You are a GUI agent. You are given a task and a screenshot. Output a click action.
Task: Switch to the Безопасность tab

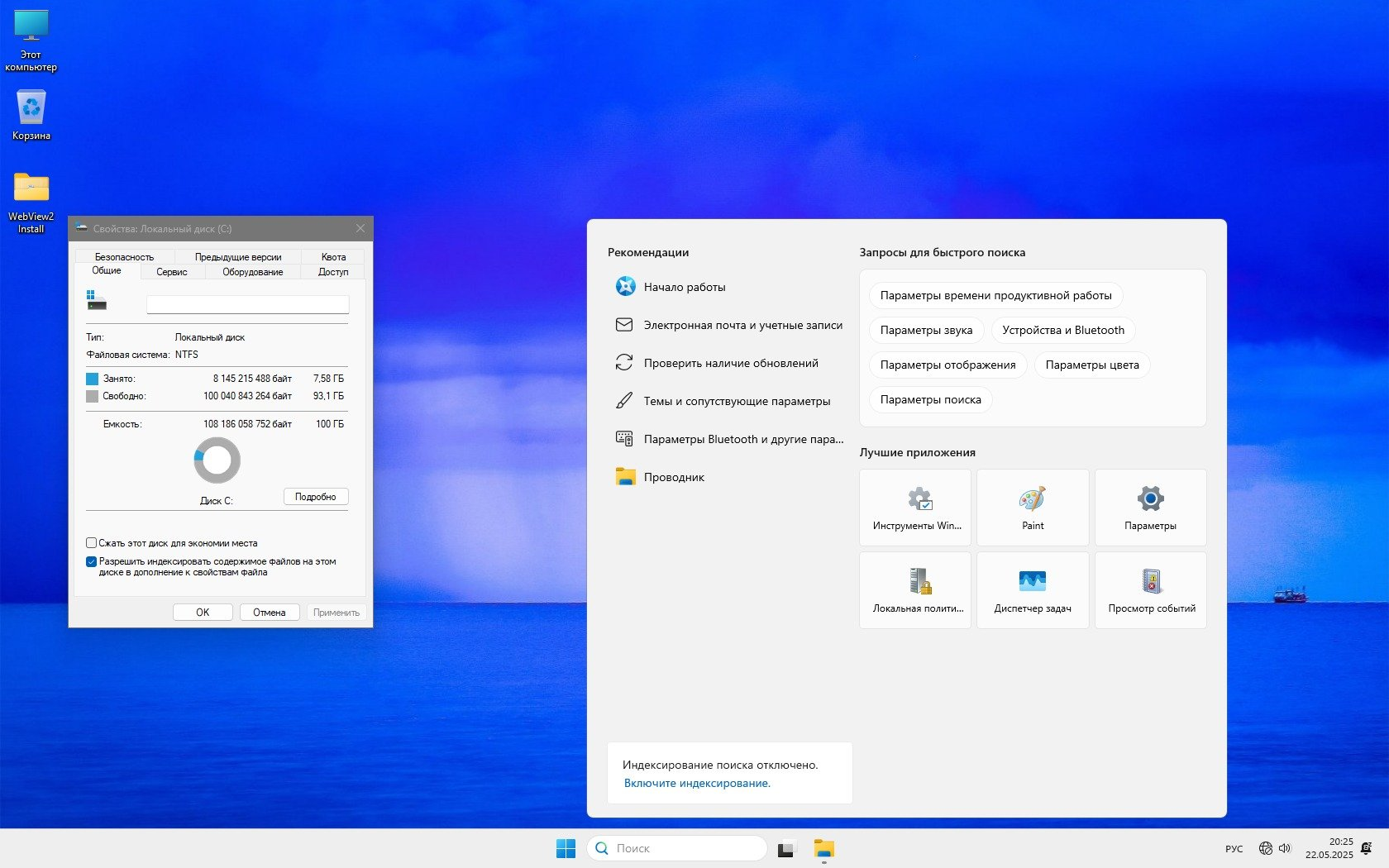(x=124, y=257)
